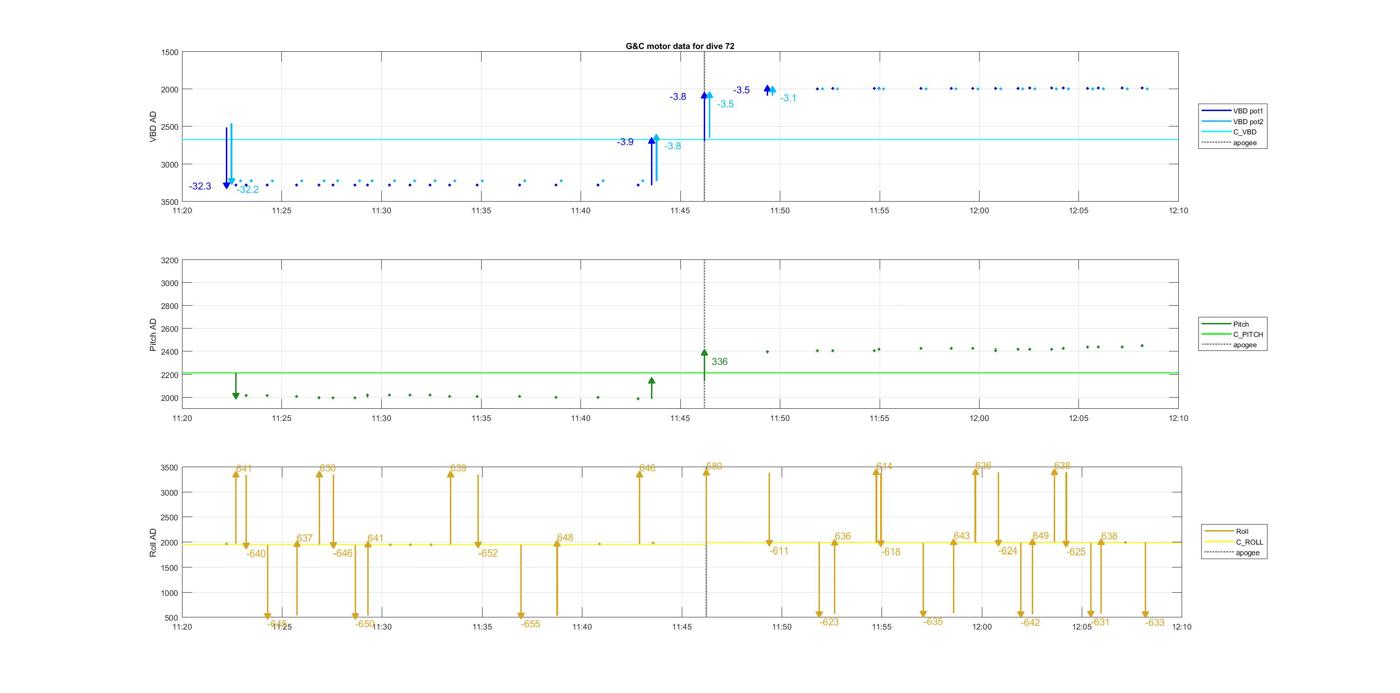Click the "-618" roll data label
Screen dimensions: 1400x693
point(890,553)
